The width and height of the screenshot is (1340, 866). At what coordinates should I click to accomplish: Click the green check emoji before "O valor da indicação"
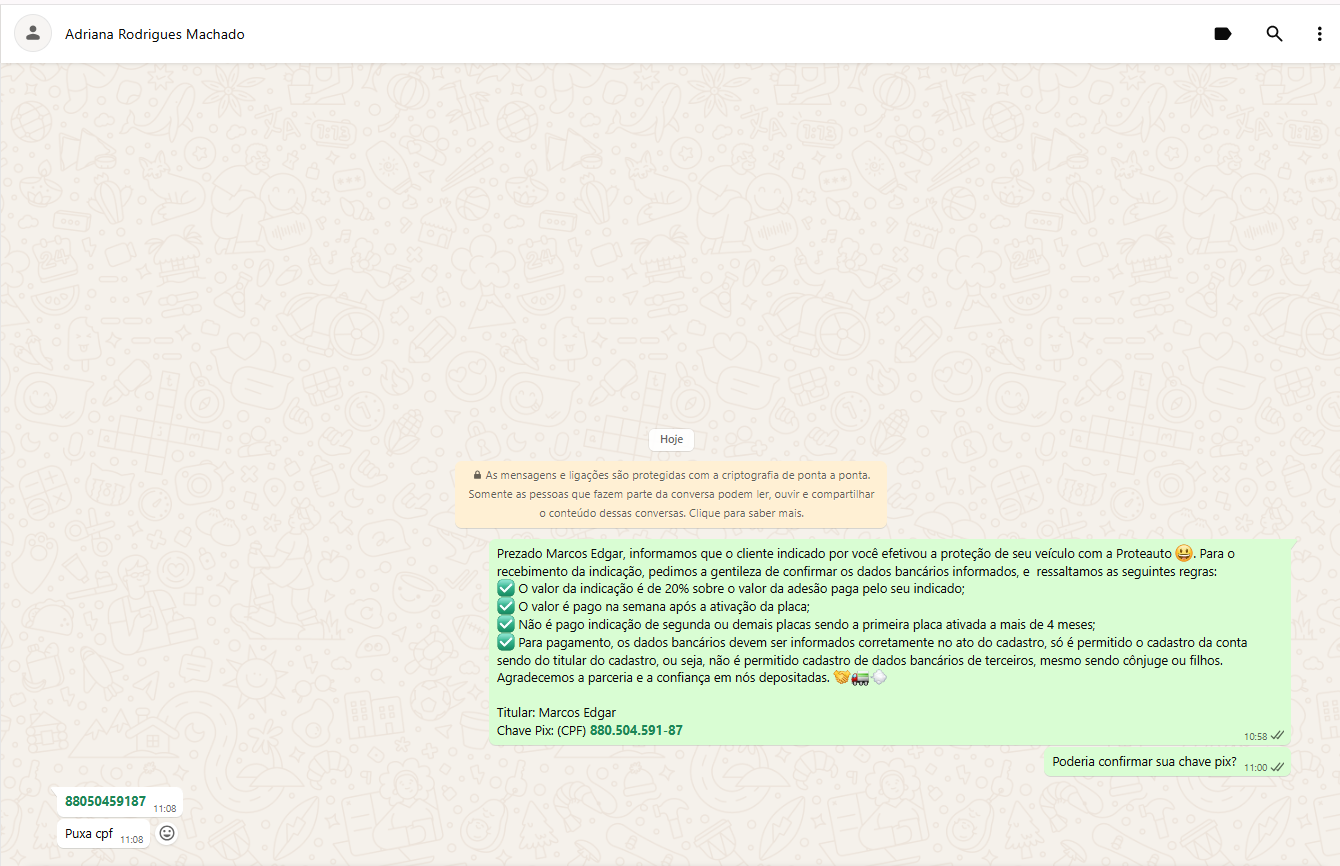click(506, 589)
